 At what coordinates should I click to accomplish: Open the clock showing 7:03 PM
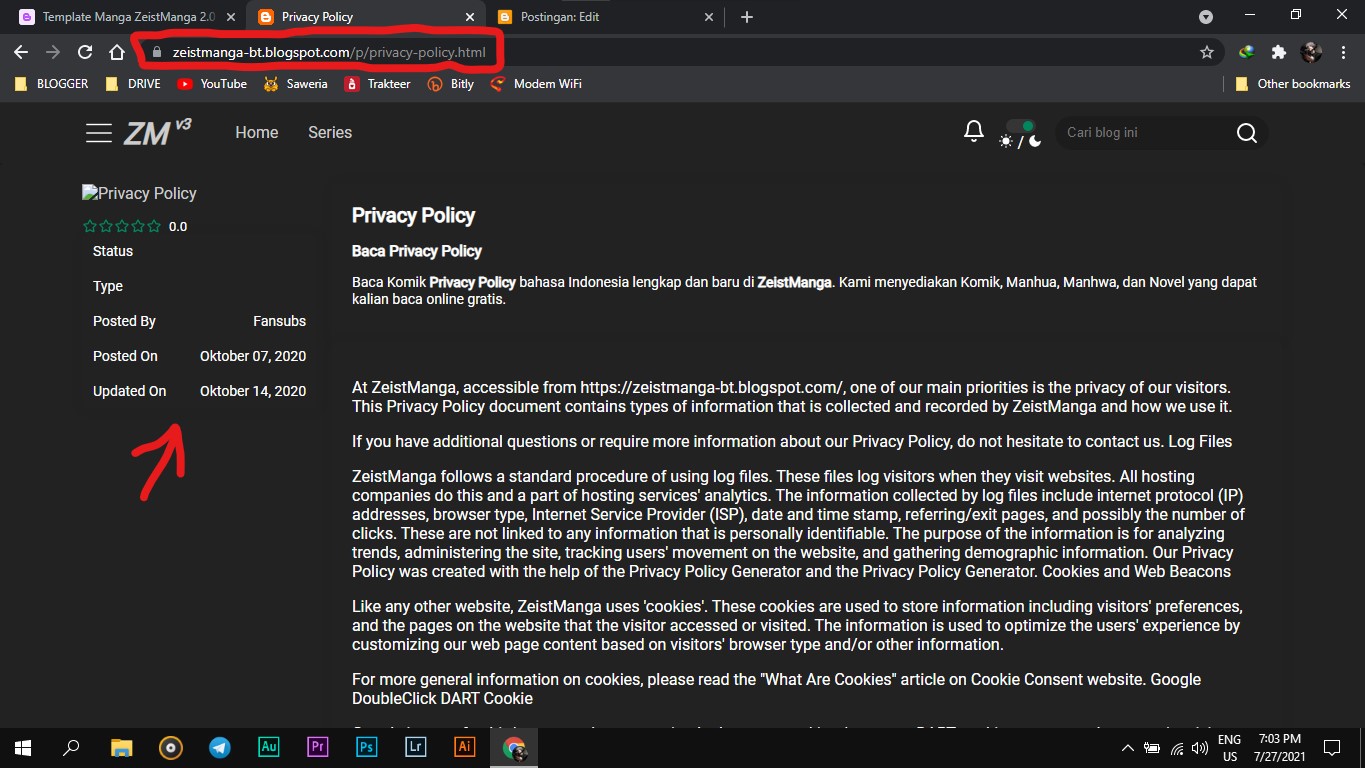(x=1281, y=748)
